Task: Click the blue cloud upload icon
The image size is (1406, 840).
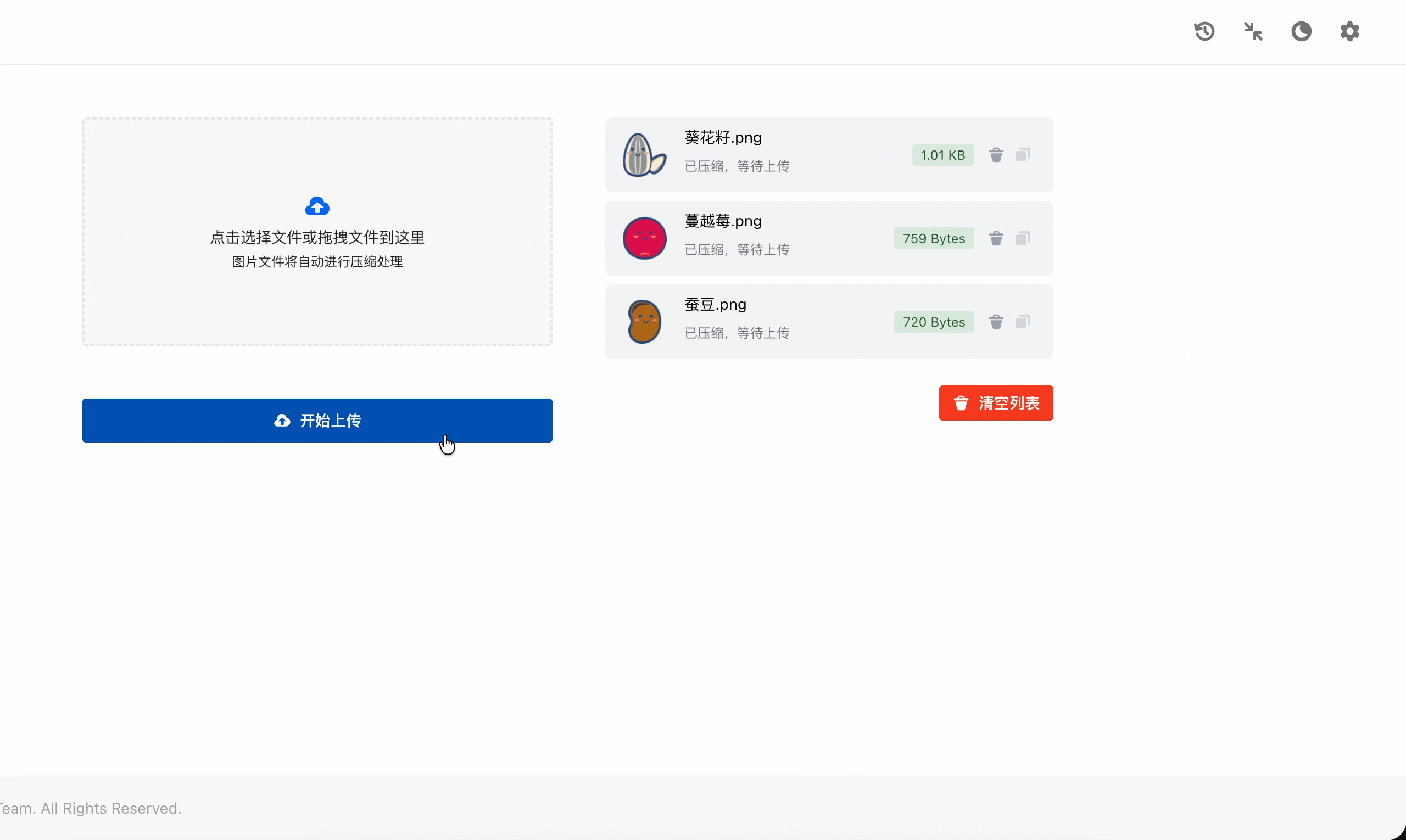Action: tap(317, 206)
